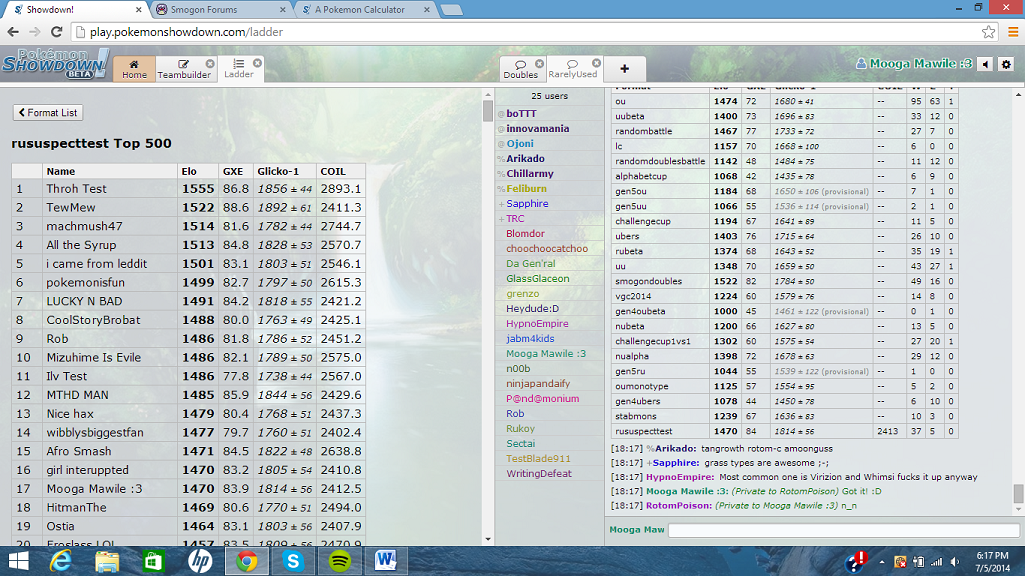1025x576 pixels.
Task: Reload the page in Chrome
Action: click(x=57, y=32)
